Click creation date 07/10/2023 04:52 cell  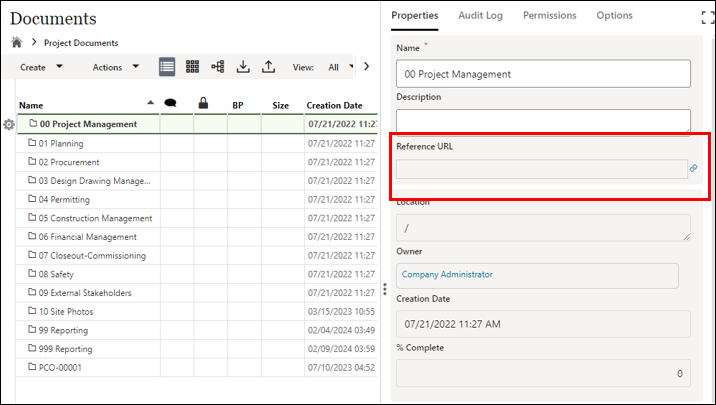341,368
